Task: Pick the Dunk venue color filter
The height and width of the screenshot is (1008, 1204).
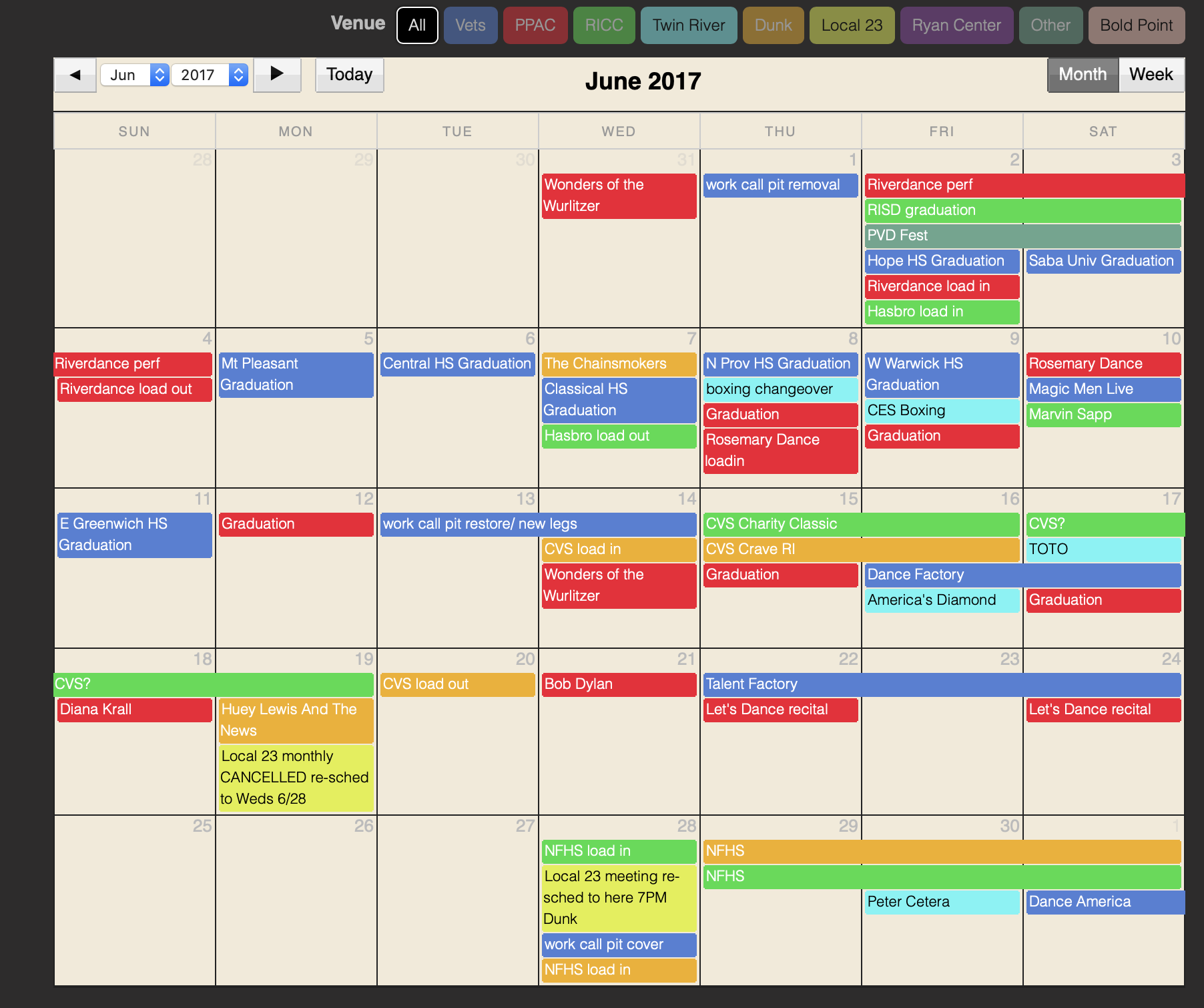Action: 773,25
